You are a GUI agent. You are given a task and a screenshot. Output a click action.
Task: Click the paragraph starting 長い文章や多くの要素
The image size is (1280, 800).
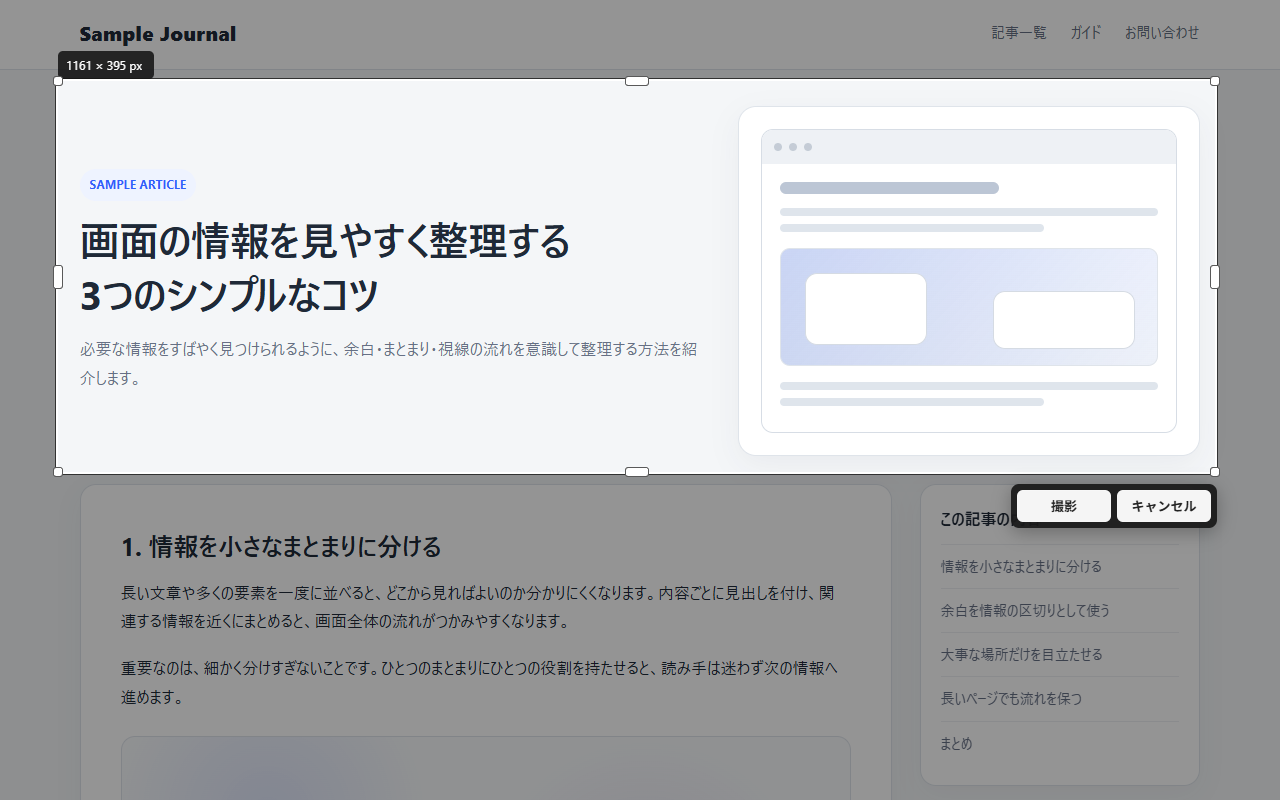[478, 607]
